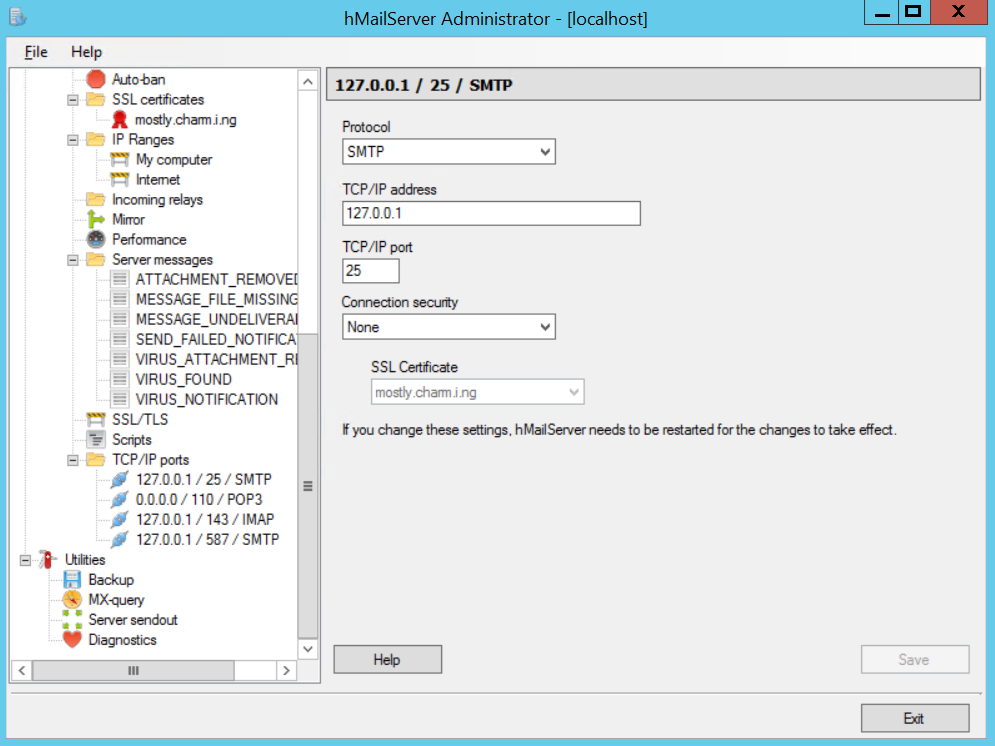Click the Utilities pocket-knife icon
The width and height of the screenshot is (995, 746).
pyautogui.click(x=48, y=560)
